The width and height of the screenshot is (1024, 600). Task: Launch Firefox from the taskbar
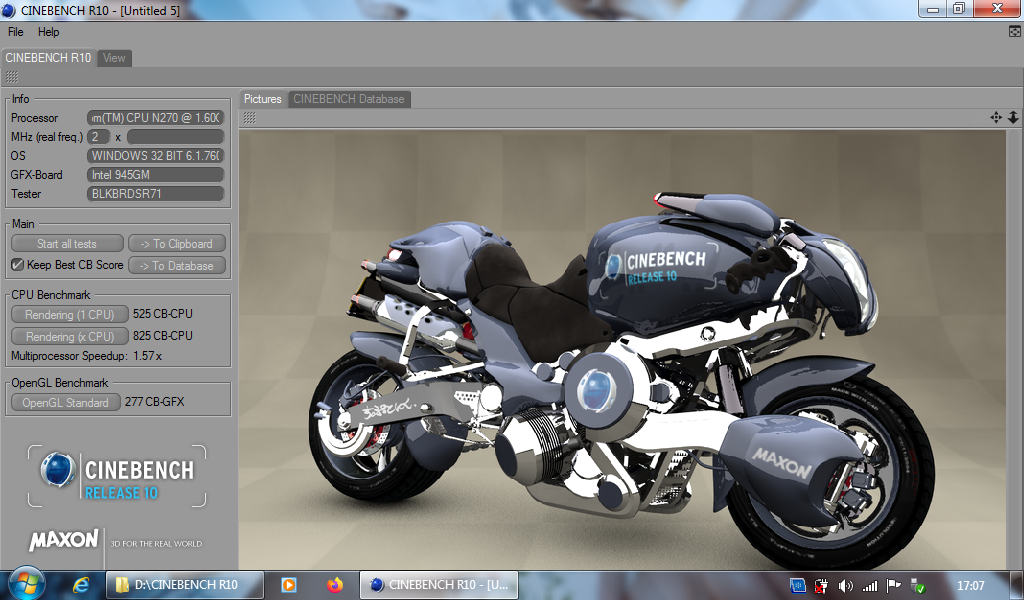pos(334,585)
